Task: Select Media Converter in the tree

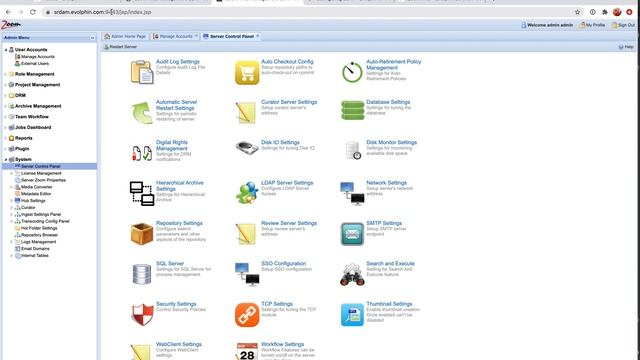Action: (x=36, y=187)
